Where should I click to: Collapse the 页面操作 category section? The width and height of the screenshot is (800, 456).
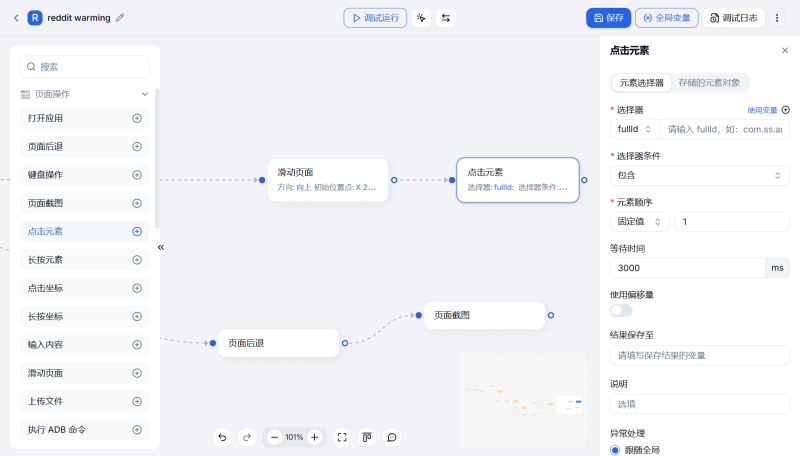tap(145, 94)
